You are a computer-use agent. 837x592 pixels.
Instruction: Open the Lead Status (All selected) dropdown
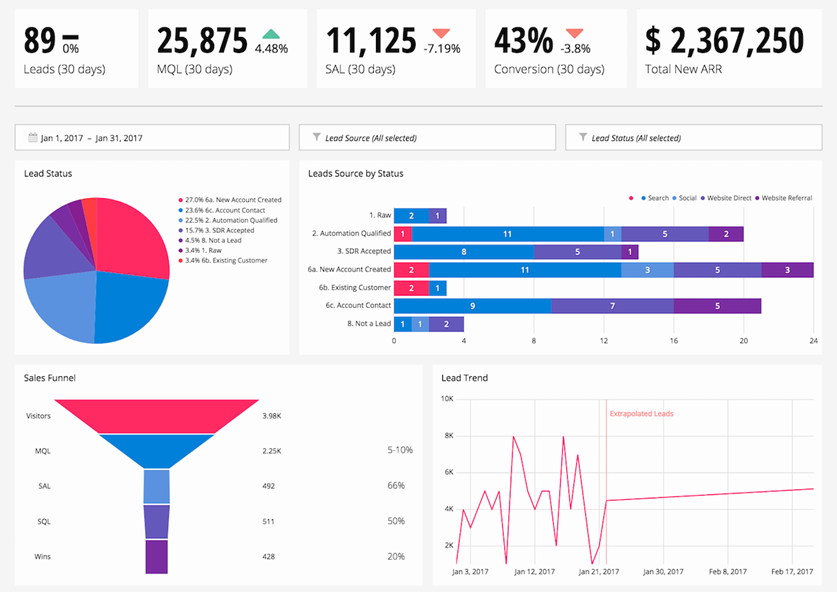(x=693, y=138)
